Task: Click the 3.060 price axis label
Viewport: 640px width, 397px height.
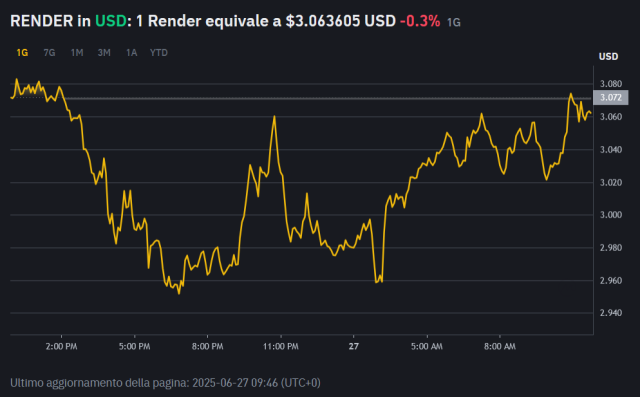Action: 611,117
